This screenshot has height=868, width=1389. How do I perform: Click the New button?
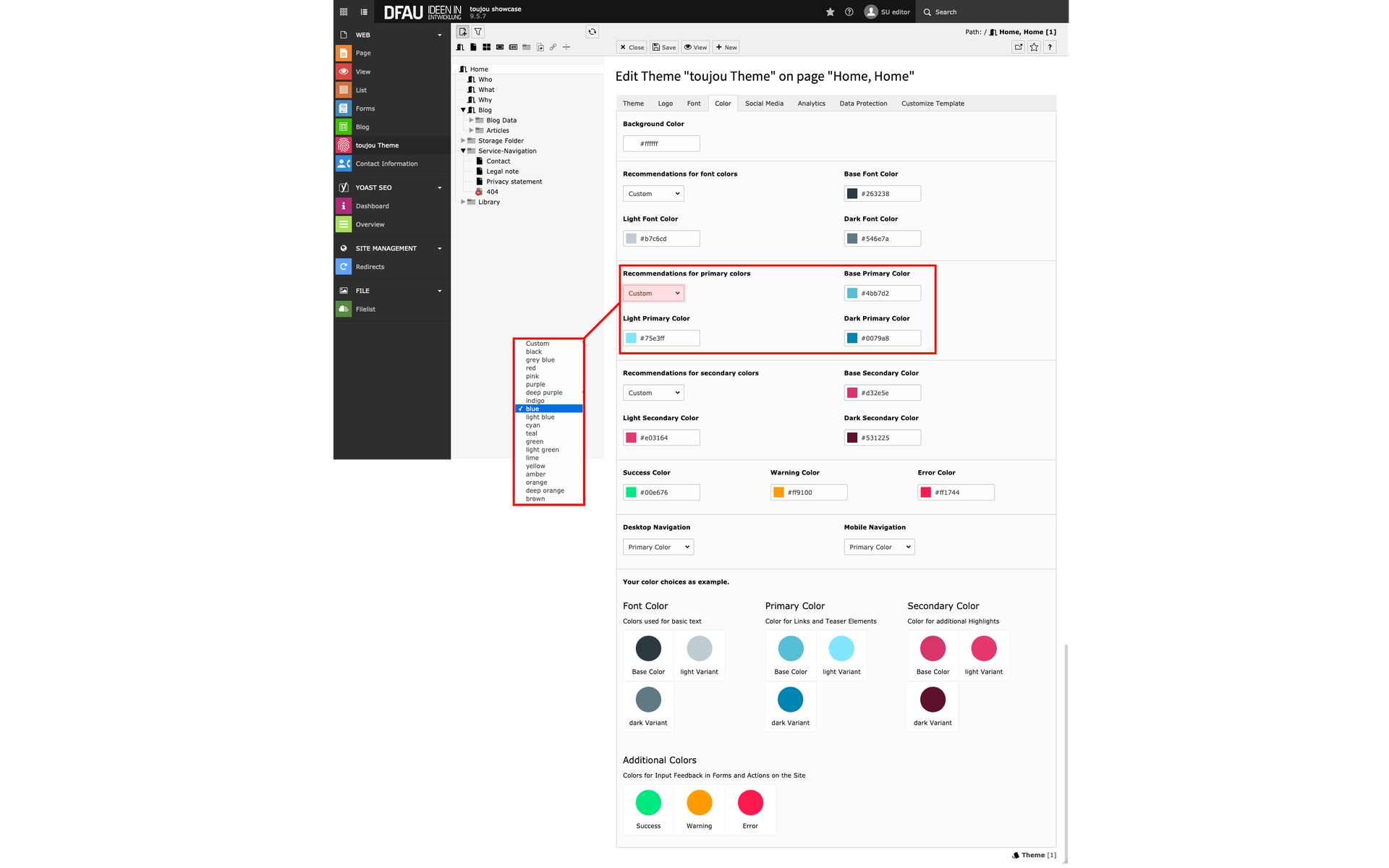click(726, 47)
